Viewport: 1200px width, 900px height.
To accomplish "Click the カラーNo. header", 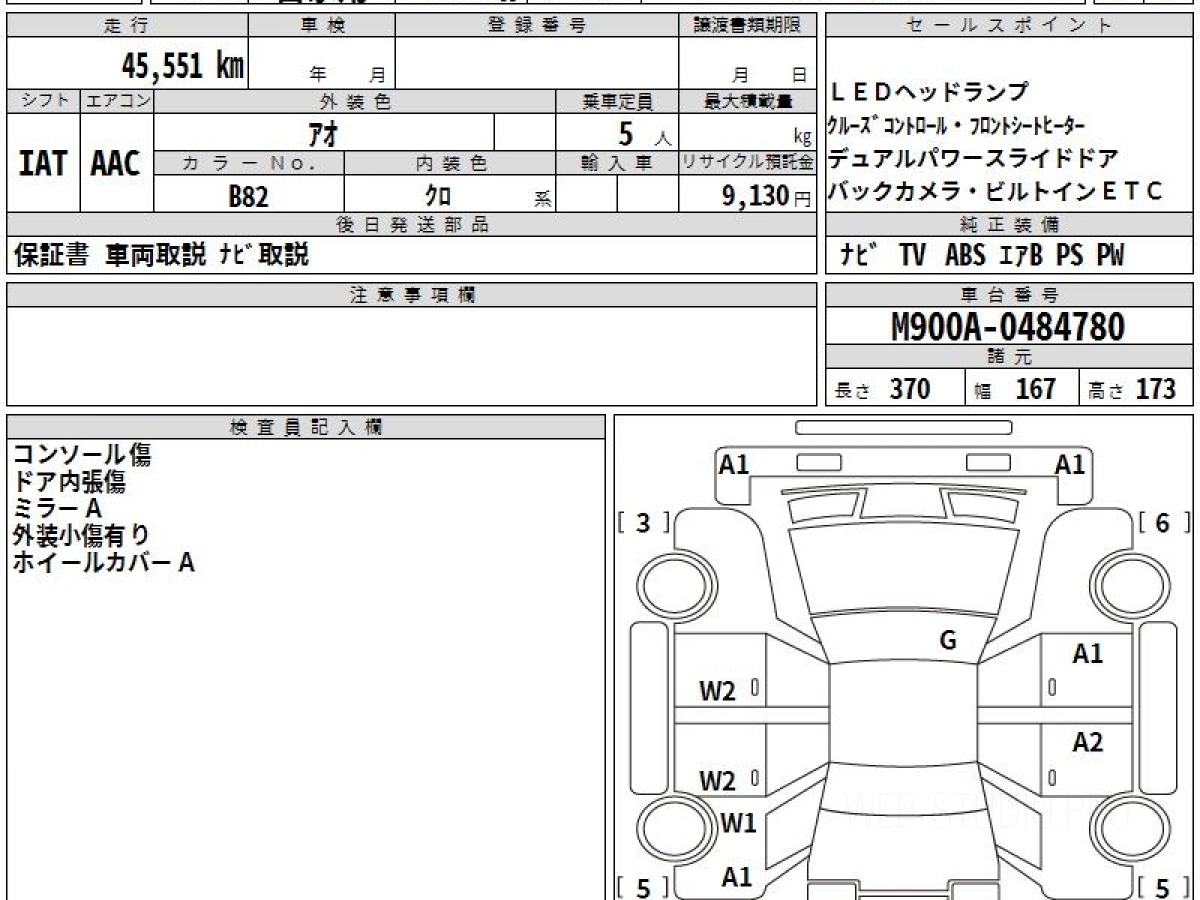I will coord(249,163).
